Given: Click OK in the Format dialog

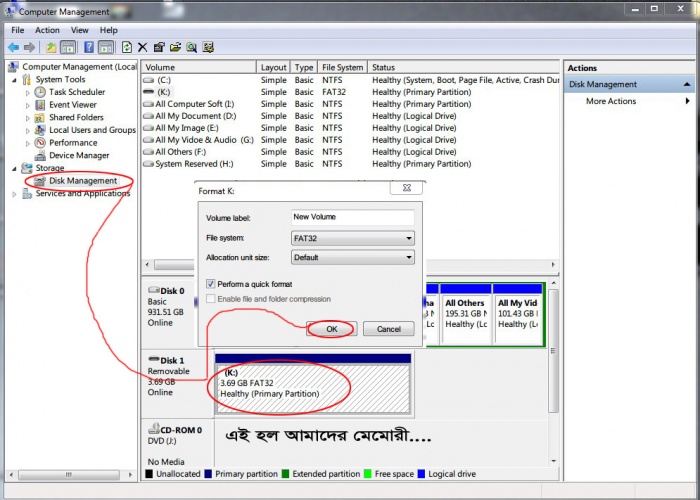Looking at the screenshot, I should tap(331, 329).
